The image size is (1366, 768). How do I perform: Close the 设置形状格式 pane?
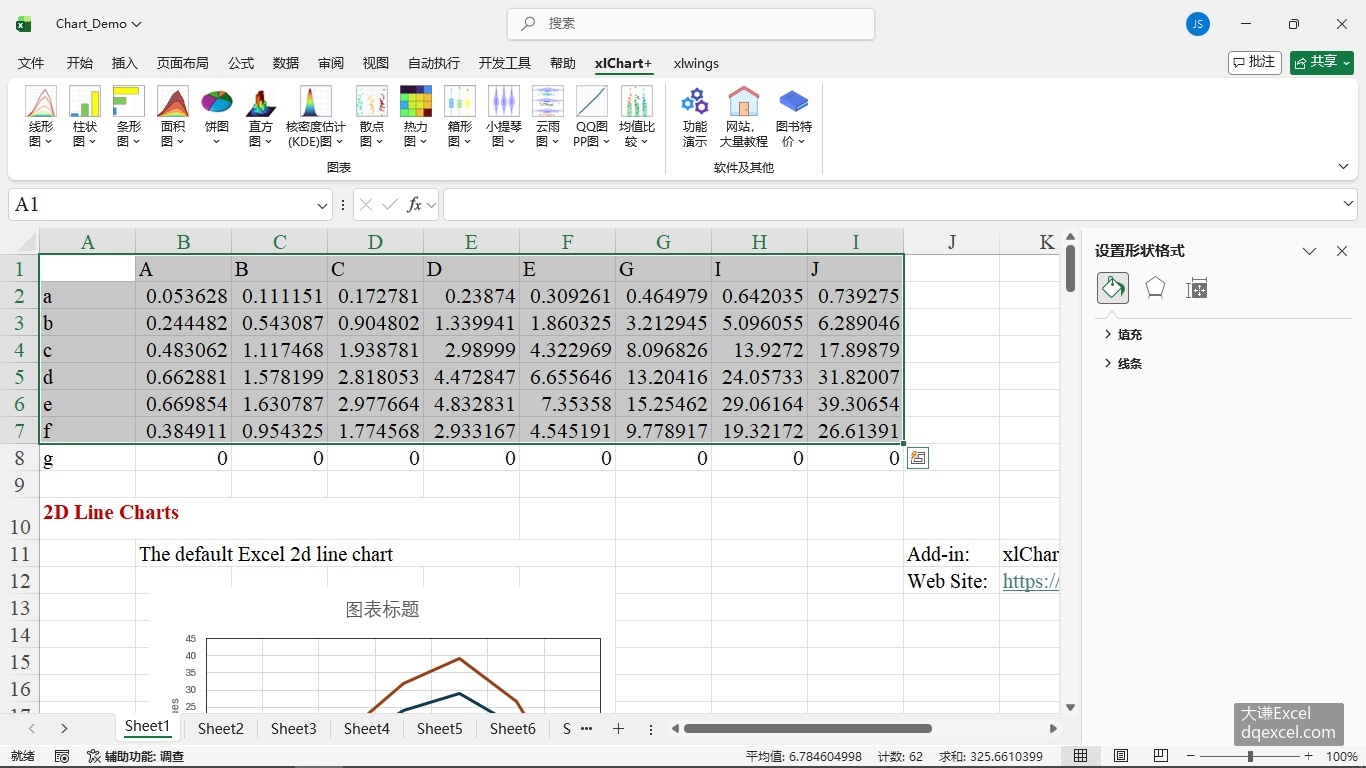point(1342,251)
